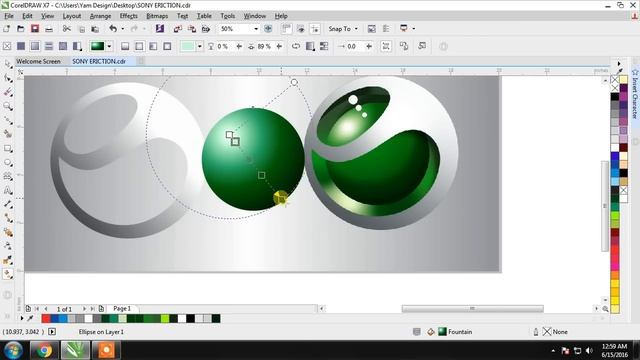This screenshot has height=360, width=640.
Task: Switch to the No Fill button
Action: [7, 46]
